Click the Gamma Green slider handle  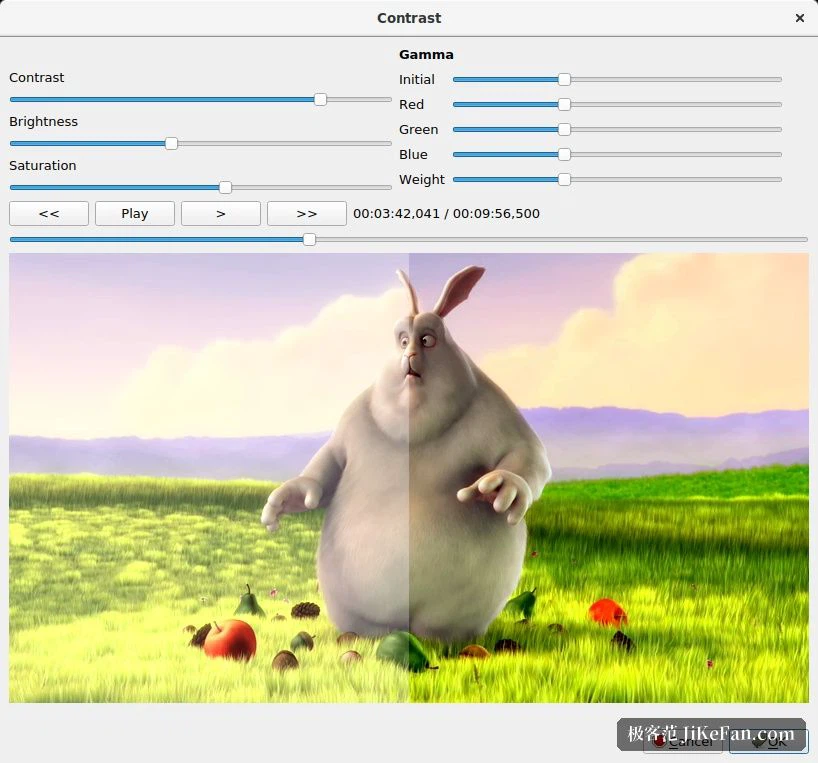click(564, 130)
